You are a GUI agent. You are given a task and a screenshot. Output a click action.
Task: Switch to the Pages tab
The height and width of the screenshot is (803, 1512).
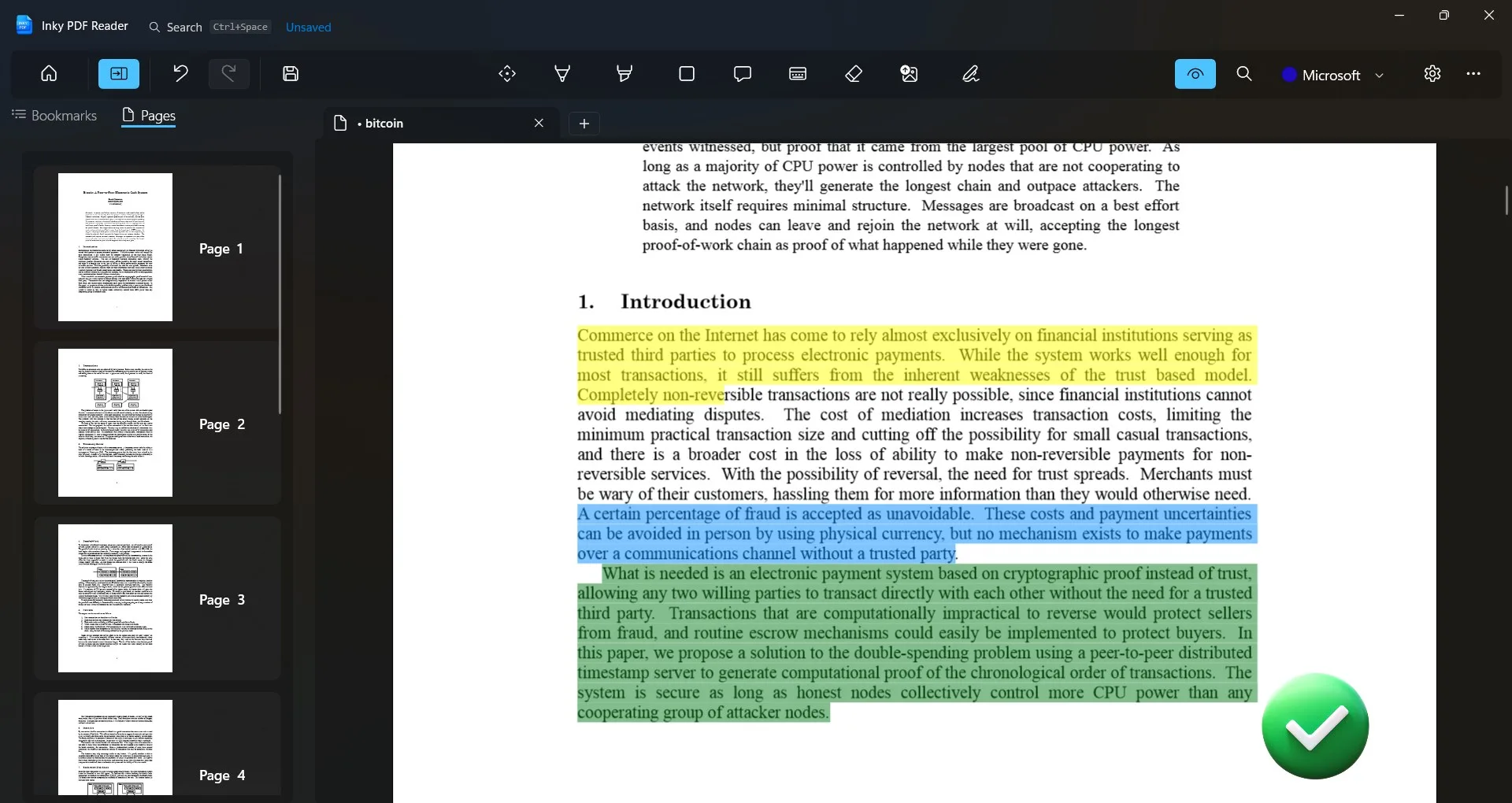pyautogui.click(x=149, y=116)
